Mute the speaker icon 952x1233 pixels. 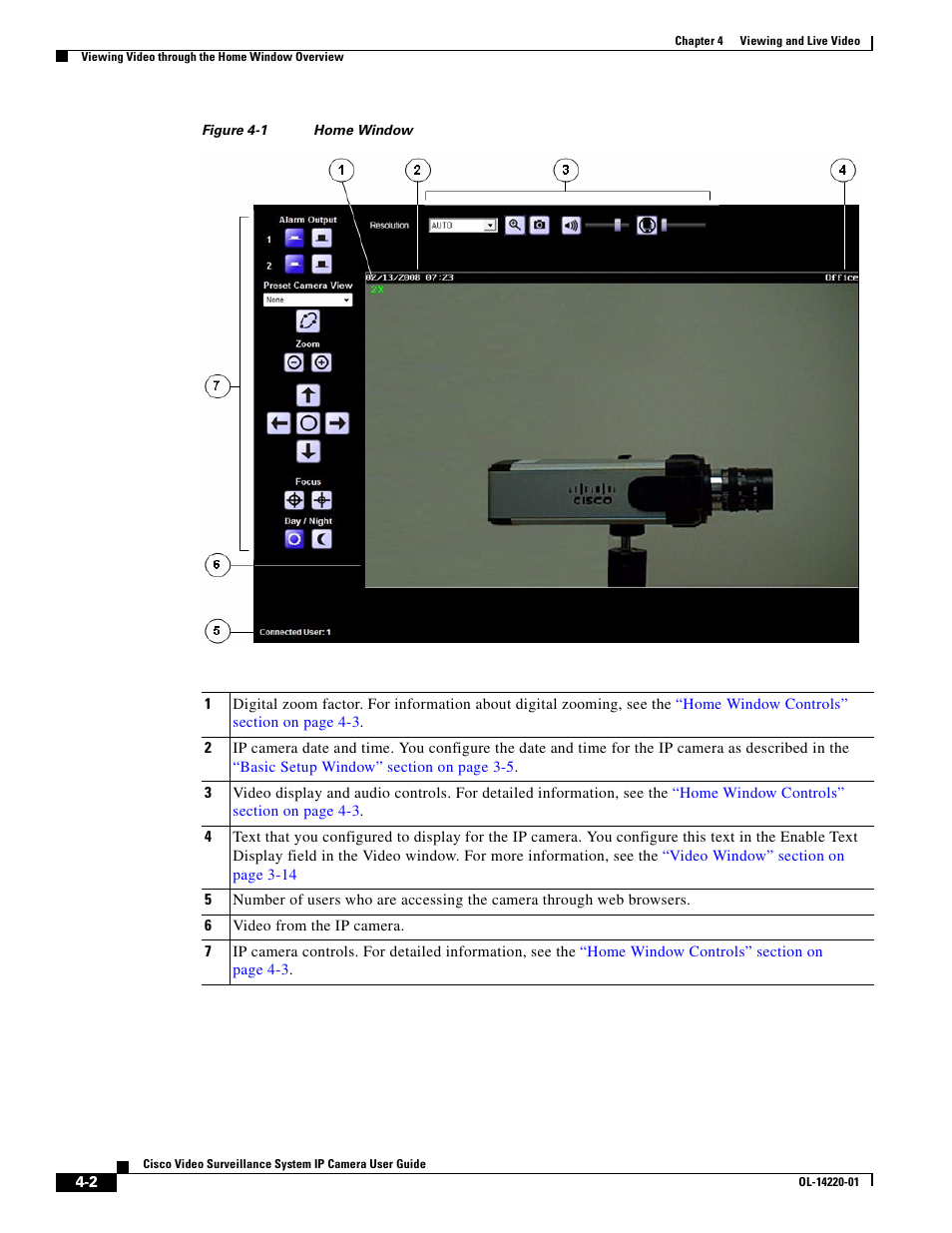click(571, 226)
